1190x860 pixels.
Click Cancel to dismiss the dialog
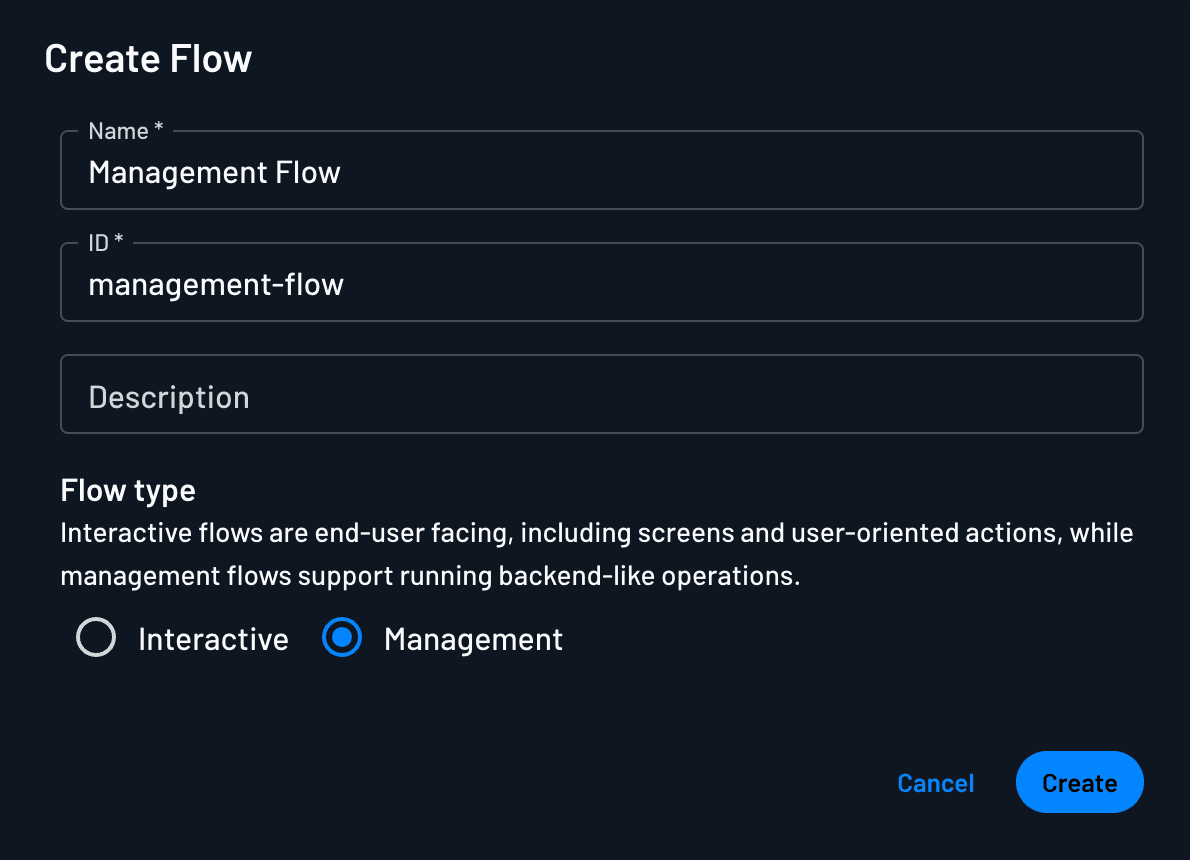935,783
